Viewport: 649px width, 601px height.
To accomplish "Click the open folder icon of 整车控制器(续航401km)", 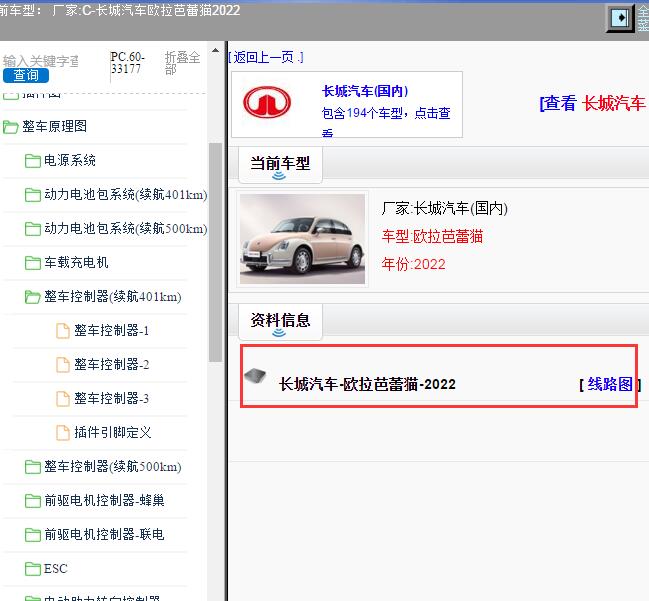I will pyautogui.click(x=33, y=297).
